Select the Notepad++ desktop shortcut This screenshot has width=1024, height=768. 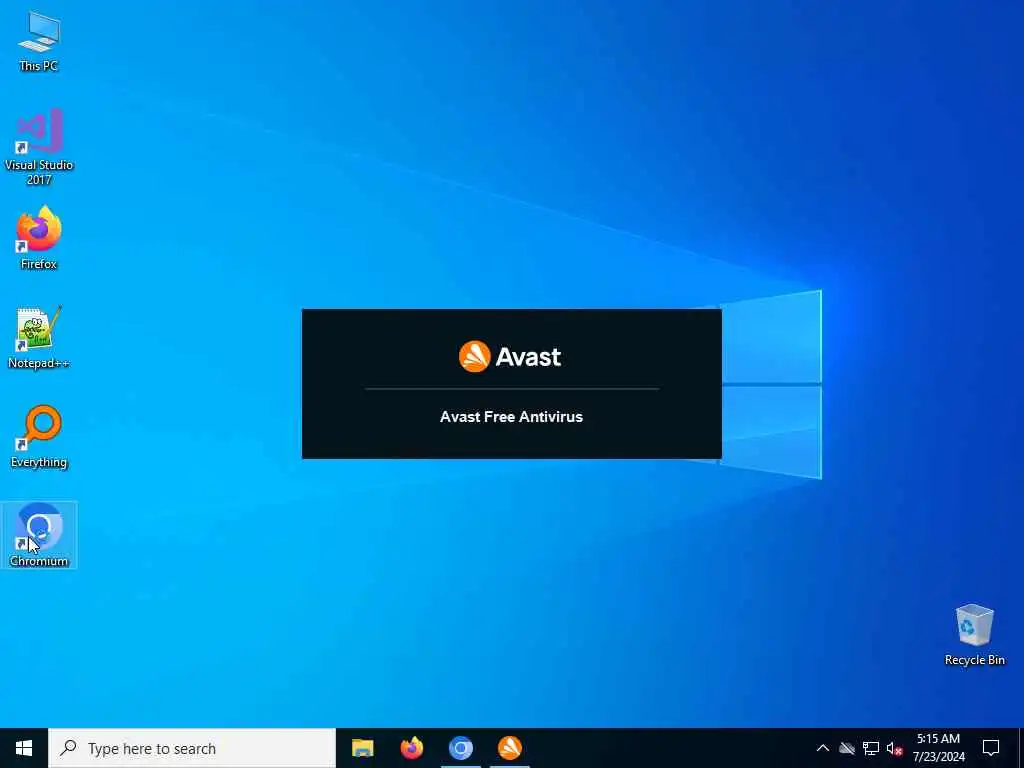(x=39, y=337)
